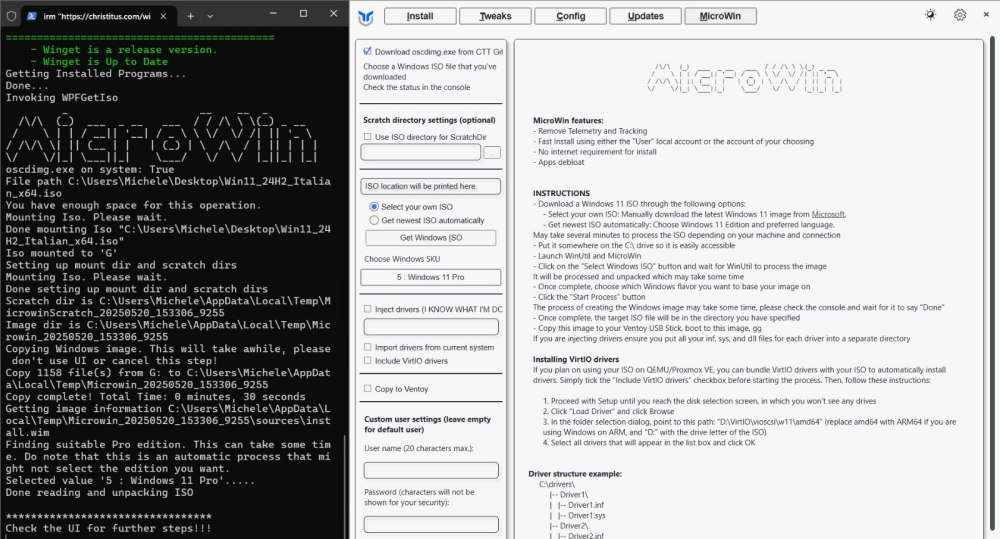The width and height of the screenshot is (1000, 539).
Task: Click 'Installing VirtIO drivers' heading
Action: pyautogui.click(x=576, y=359)
